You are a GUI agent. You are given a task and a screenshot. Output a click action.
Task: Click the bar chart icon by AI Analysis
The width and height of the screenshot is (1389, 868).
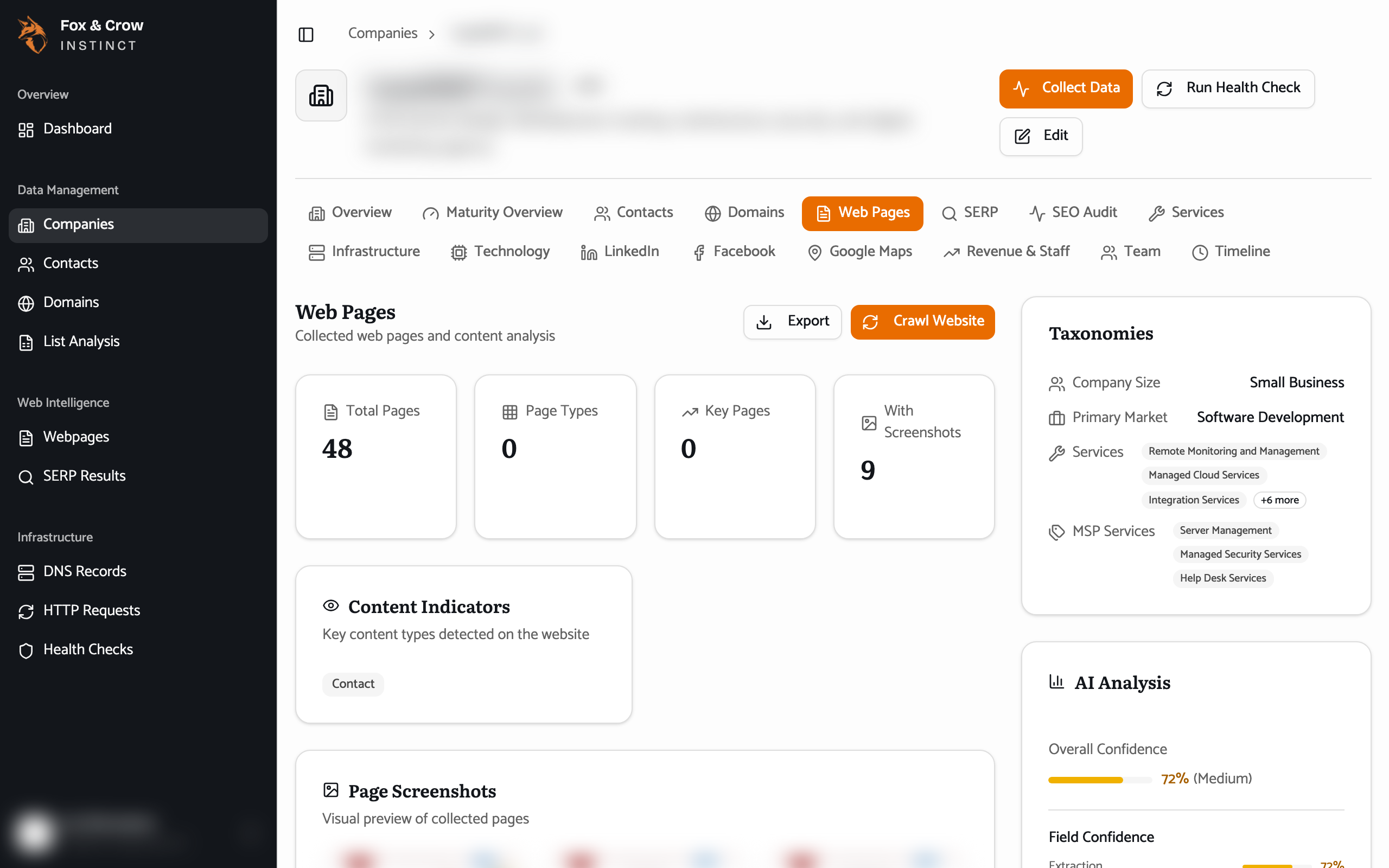tap(1056, 682)
